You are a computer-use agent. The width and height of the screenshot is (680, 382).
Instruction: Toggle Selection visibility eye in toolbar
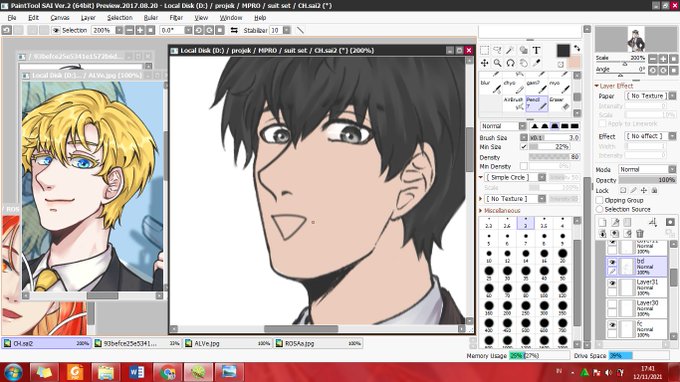(x=56, y=30)
